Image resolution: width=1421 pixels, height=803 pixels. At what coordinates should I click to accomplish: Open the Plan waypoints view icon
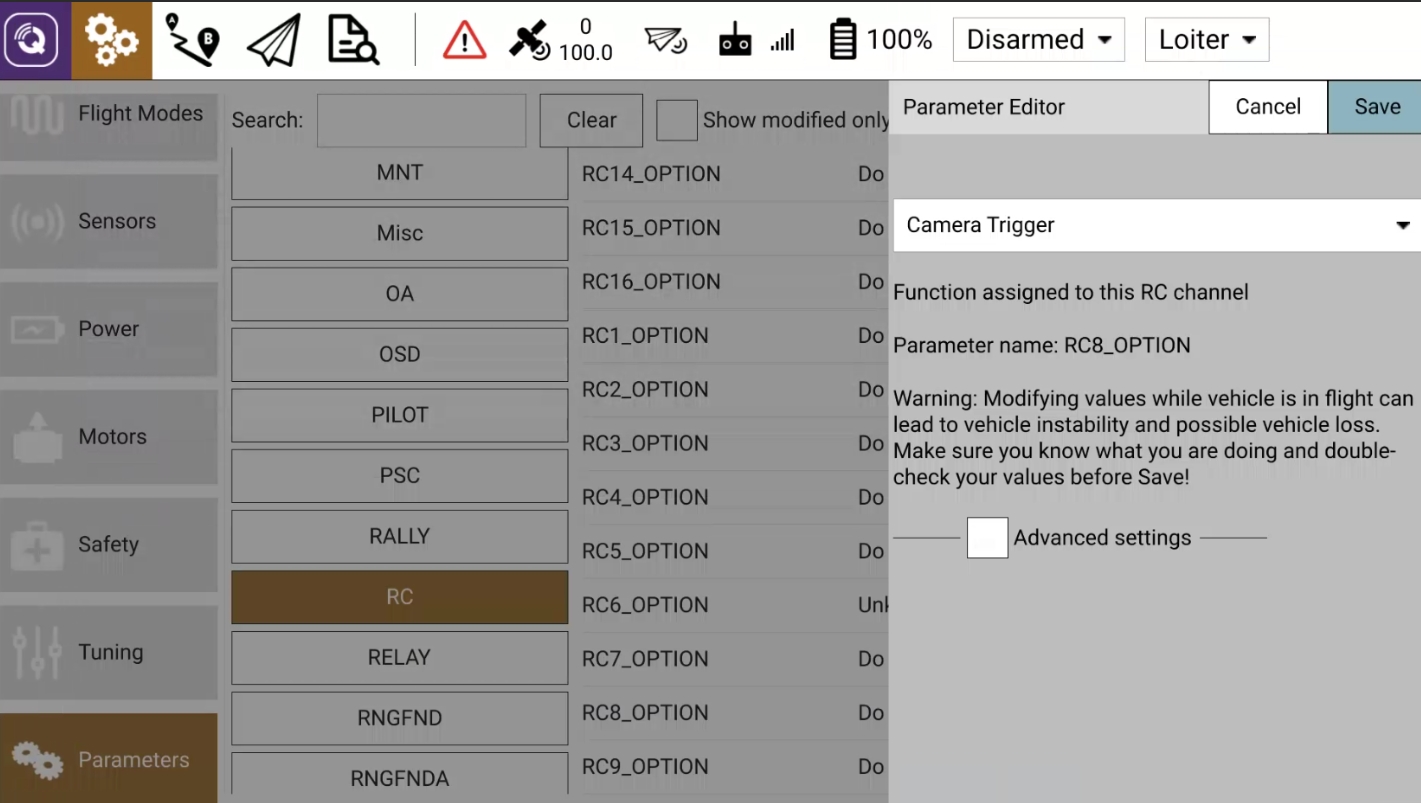pos(192,40)
